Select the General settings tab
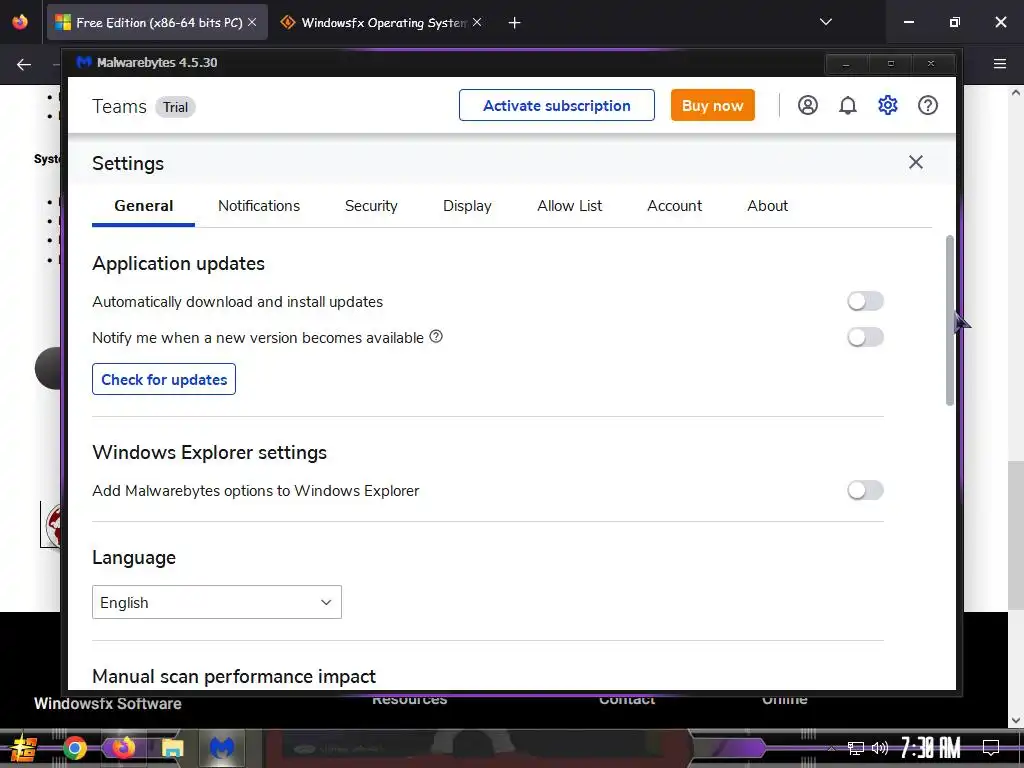This screenshot has height=768, width=1024. pos(144,206)
